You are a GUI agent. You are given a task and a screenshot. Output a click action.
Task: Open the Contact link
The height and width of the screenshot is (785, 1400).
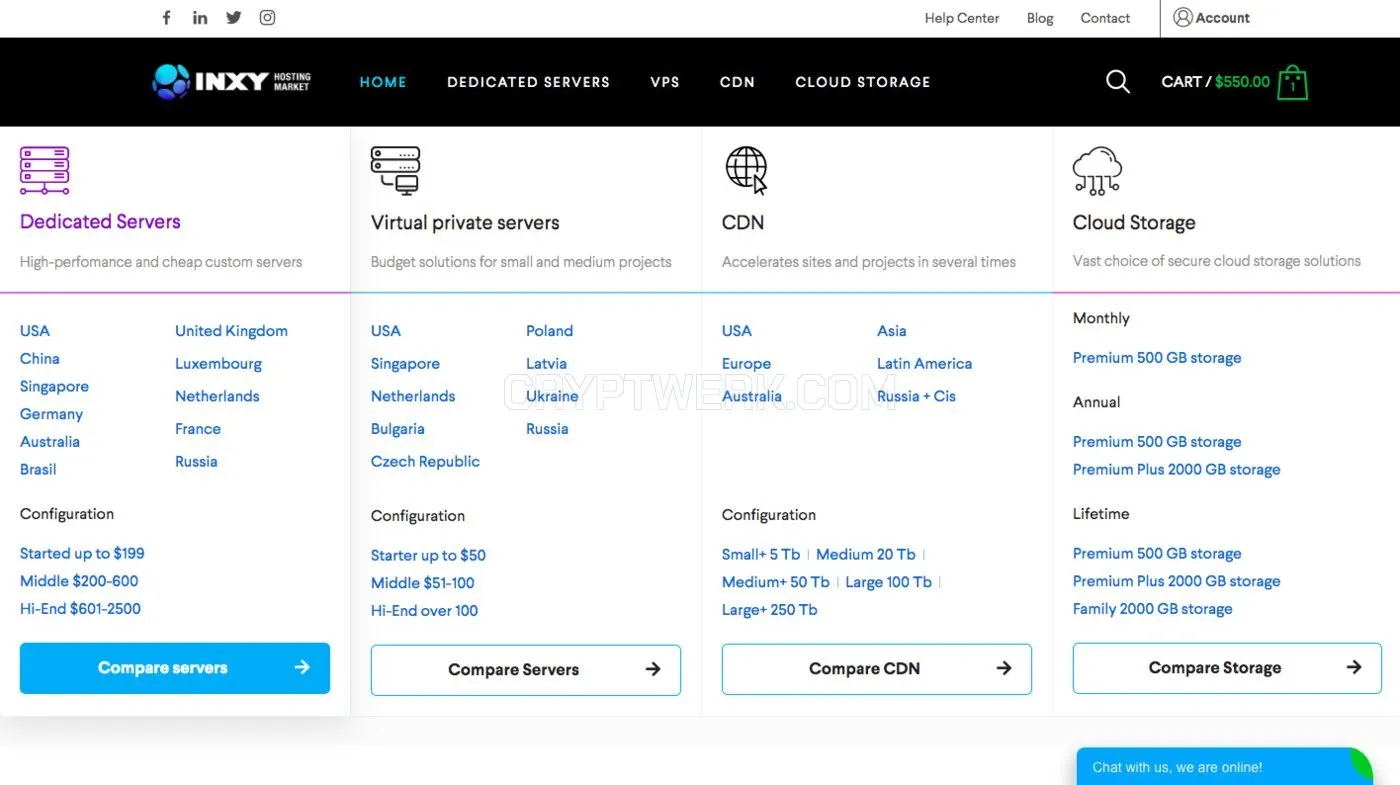[1105, 18]
